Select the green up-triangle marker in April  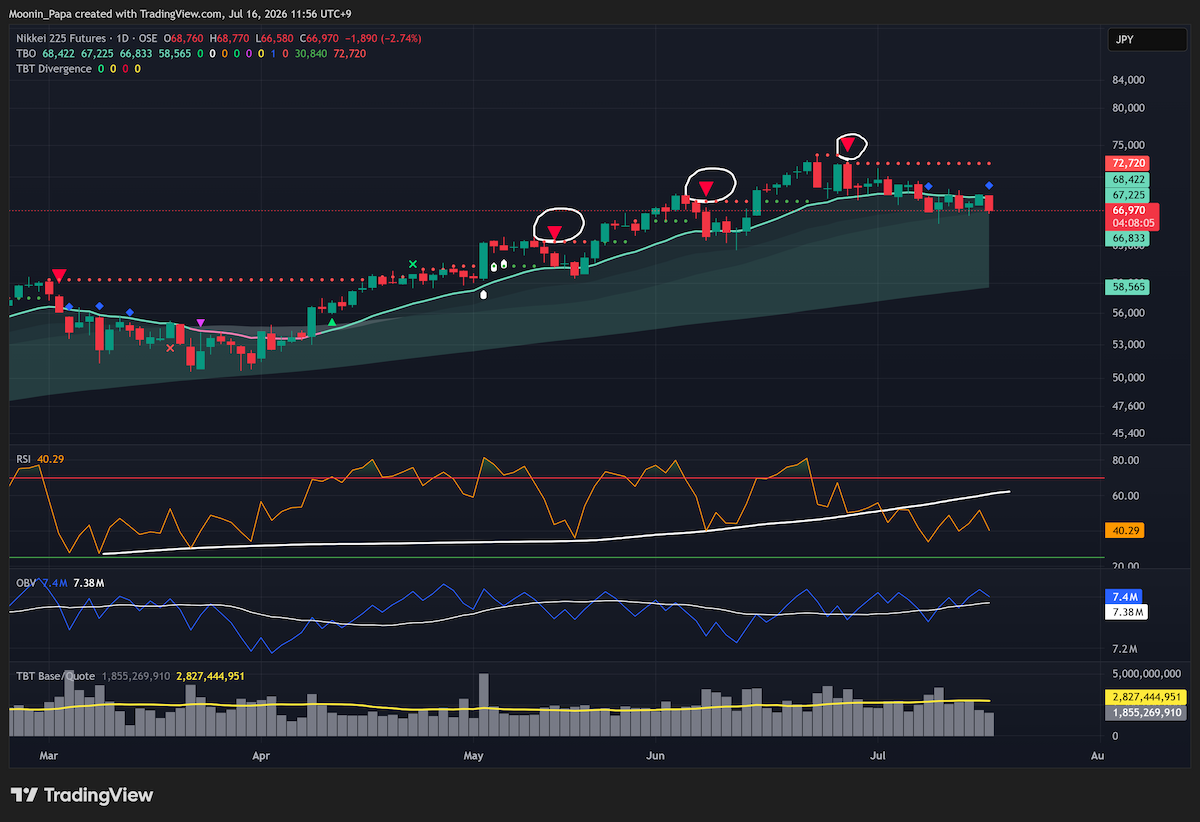pyautogui.click(x=331, y=322)
